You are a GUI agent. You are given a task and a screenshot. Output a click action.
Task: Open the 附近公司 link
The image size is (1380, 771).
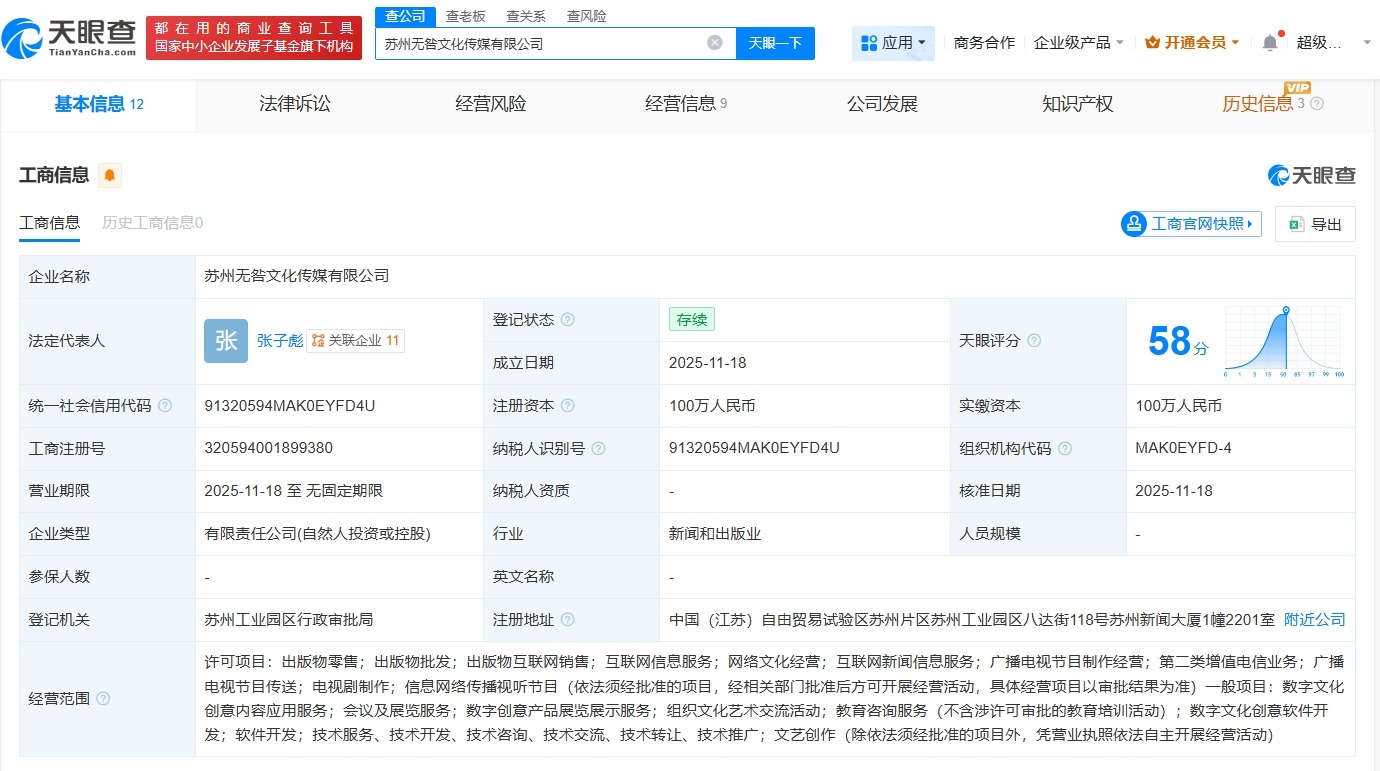click(1315, 619)
